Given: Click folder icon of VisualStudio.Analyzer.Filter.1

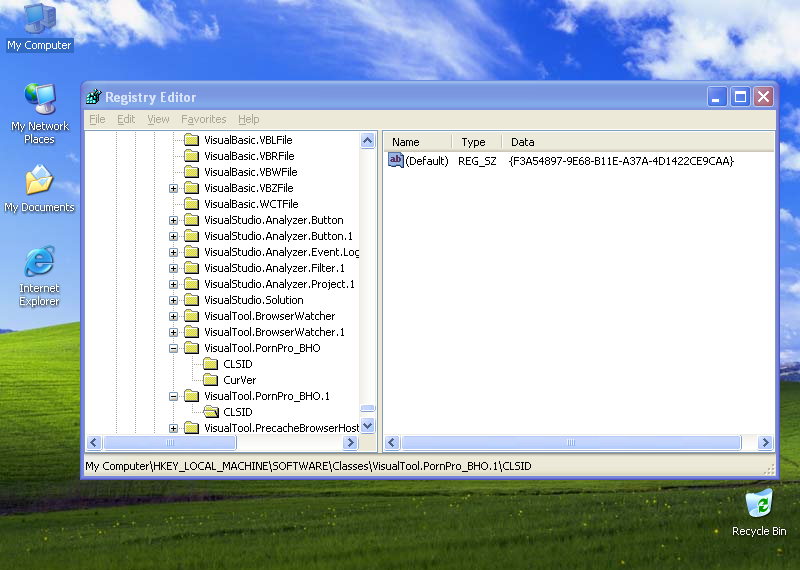Looking at the screenshot, I should coord(191,268).
